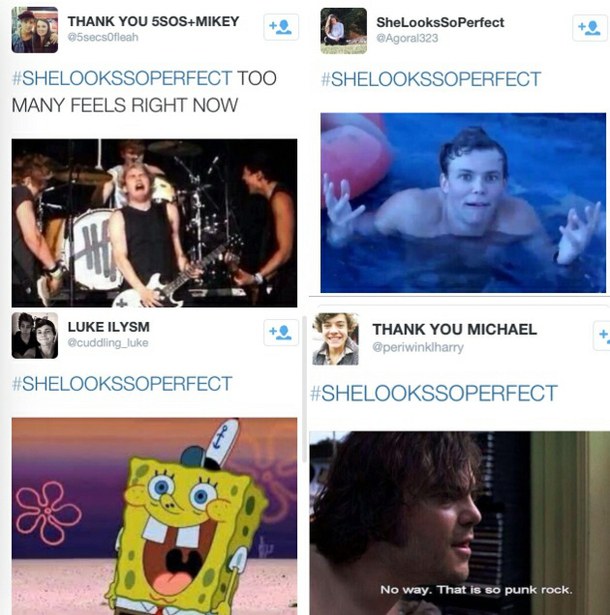Open LUKE ILYSM profile avatar
This screenshot has height=615, width=610.
pyautogui.click(x=35, y=336)
